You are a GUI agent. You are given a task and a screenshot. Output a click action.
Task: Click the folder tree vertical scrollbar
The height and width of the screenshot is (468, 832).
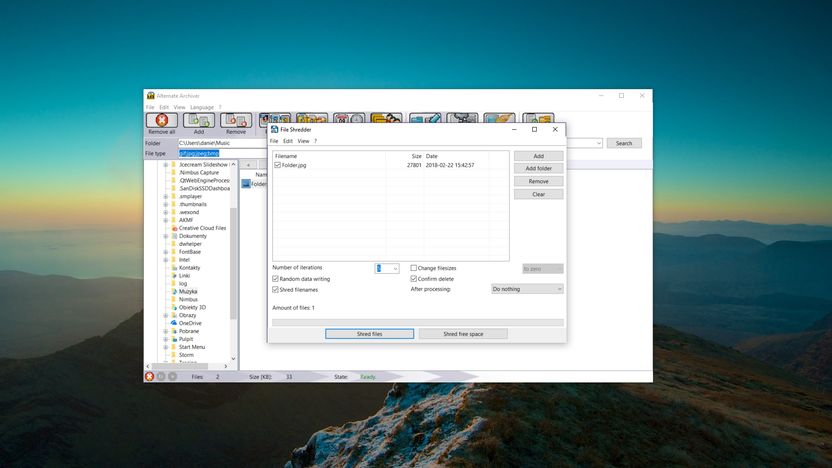[233, 263]
